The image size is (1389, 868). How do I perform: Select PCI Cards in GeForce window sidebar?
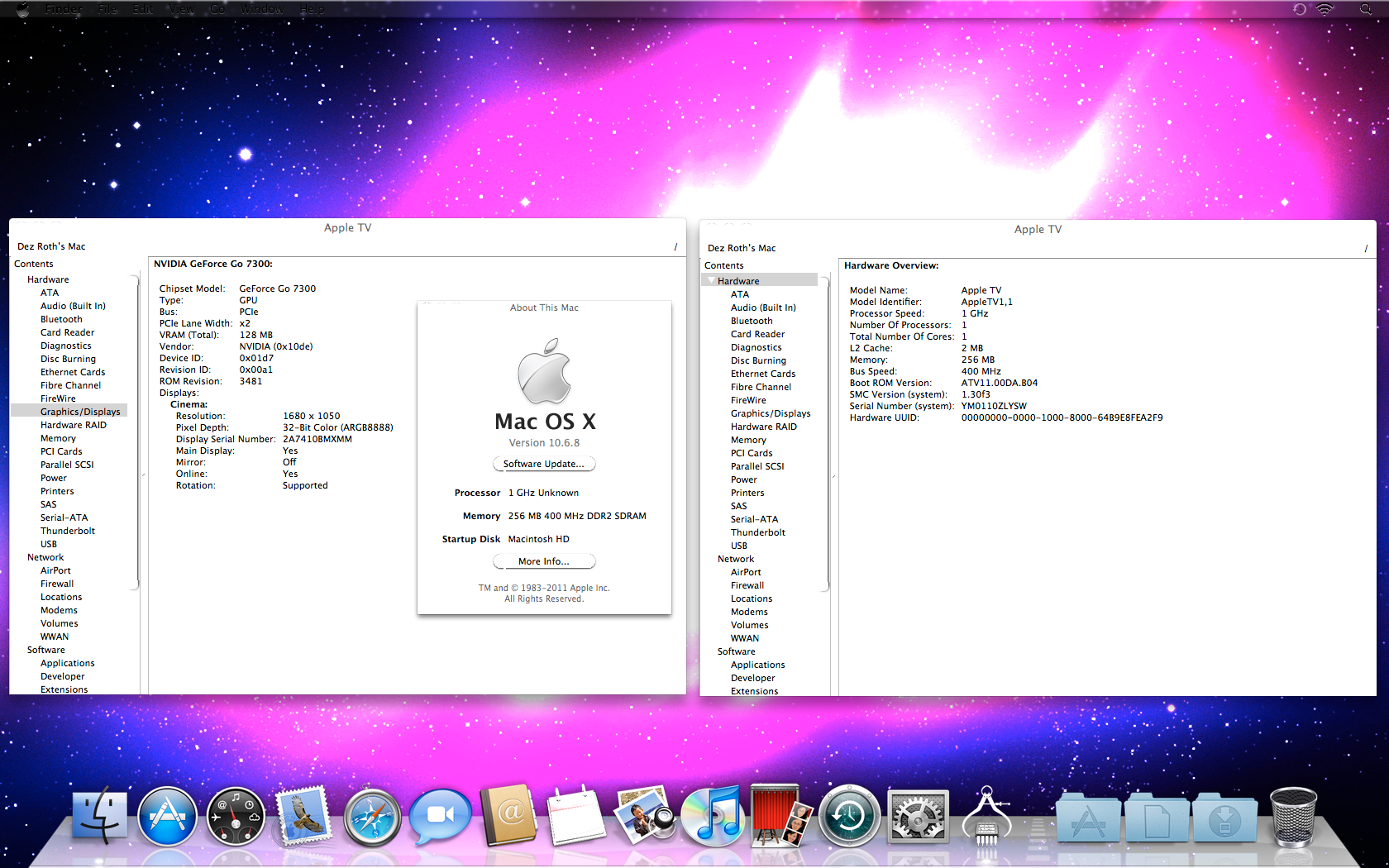pos(61,451)
